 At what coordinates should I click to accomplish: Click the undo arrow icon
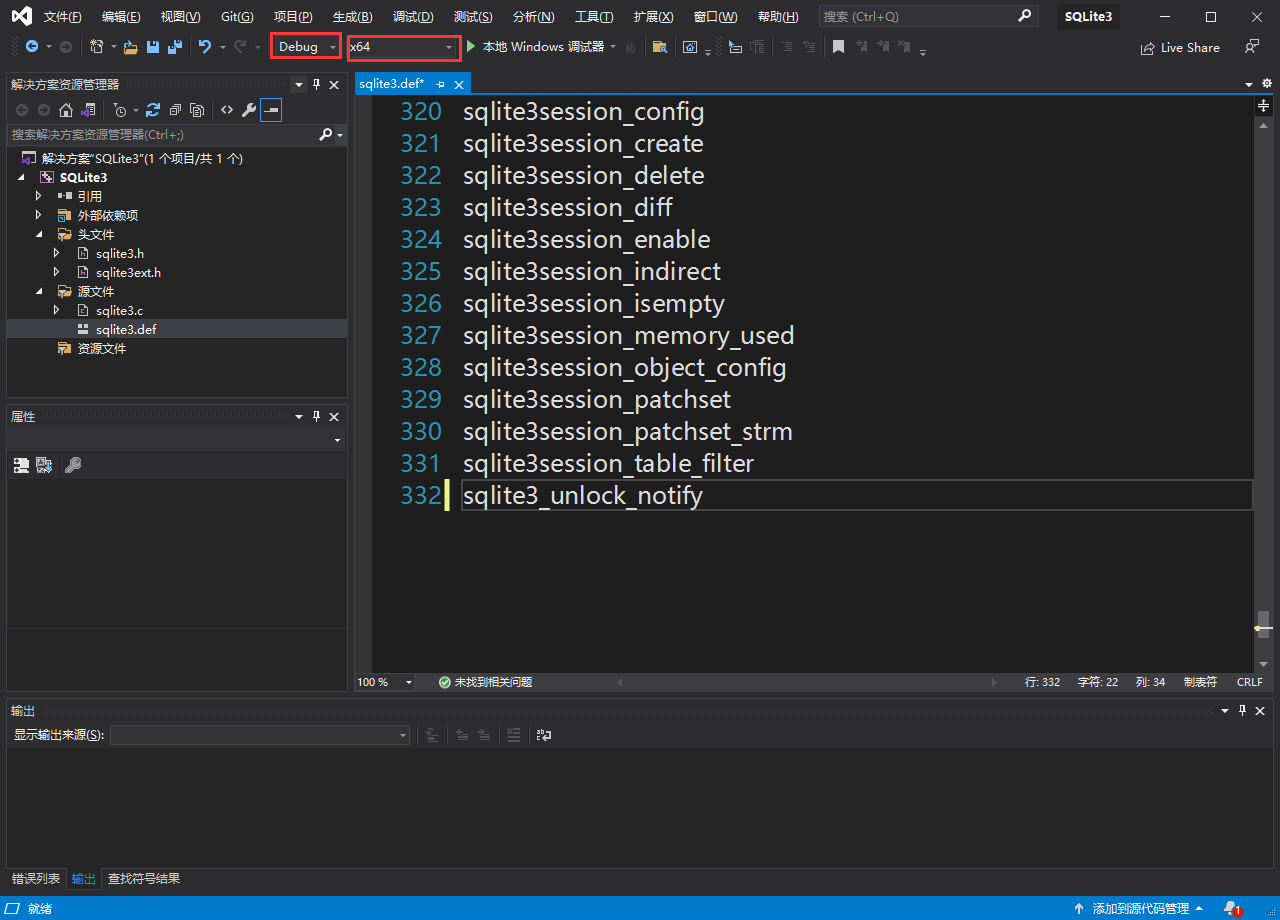pyautogui.click(x=205, y=47)
